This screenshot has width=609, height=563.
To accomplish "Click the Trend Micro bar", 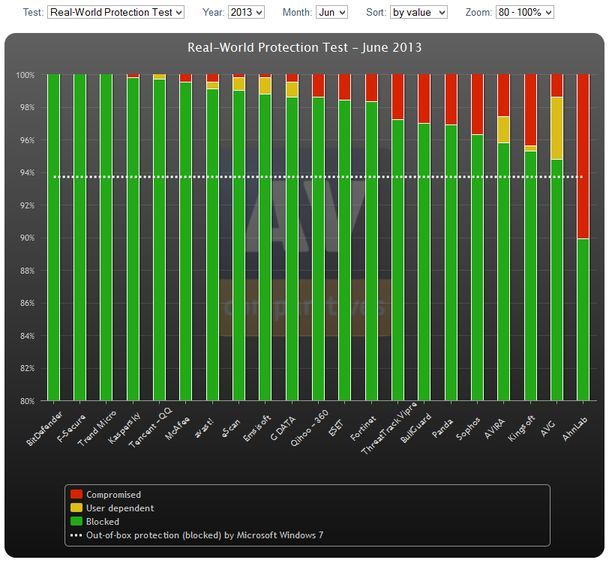I will tap(106, 237).
